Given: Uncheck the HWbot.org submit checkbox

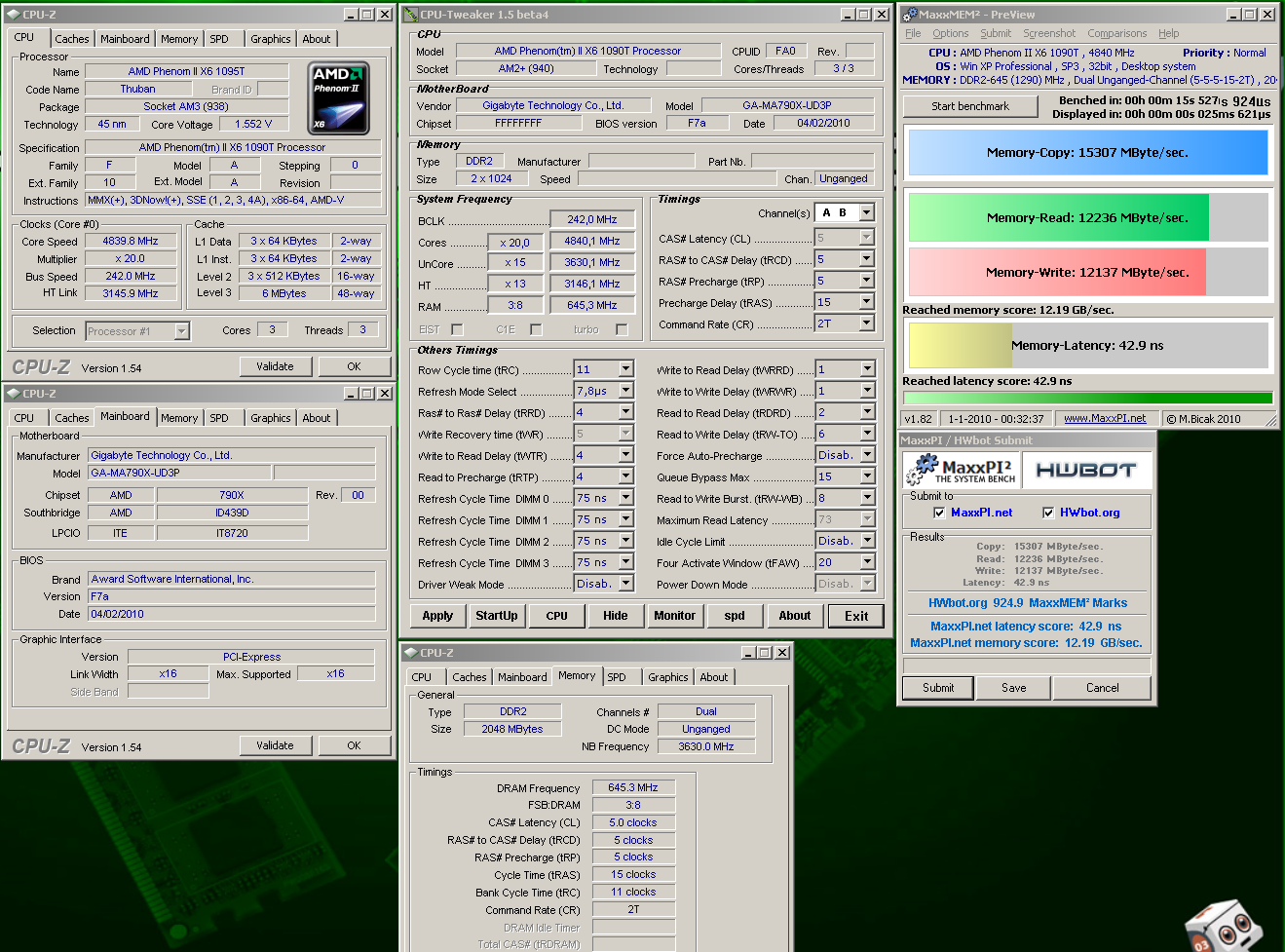Looking at the screenshot, I should [1048, 513].
